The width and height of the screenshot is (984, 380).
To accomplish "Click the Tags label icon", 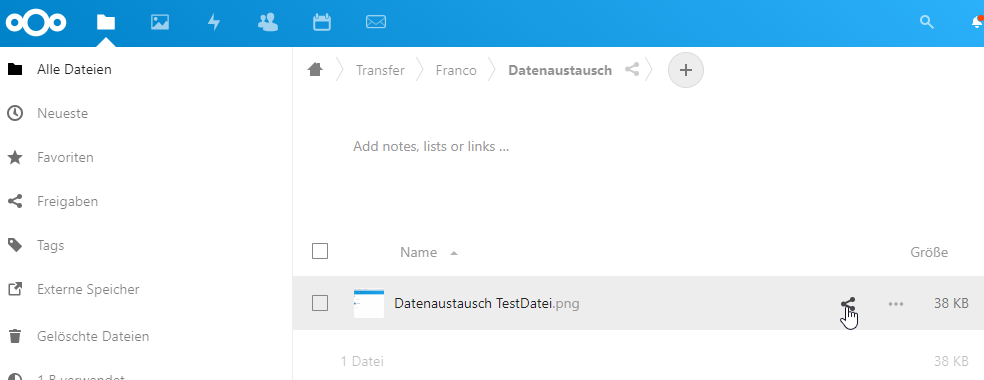I will (14, 245).
